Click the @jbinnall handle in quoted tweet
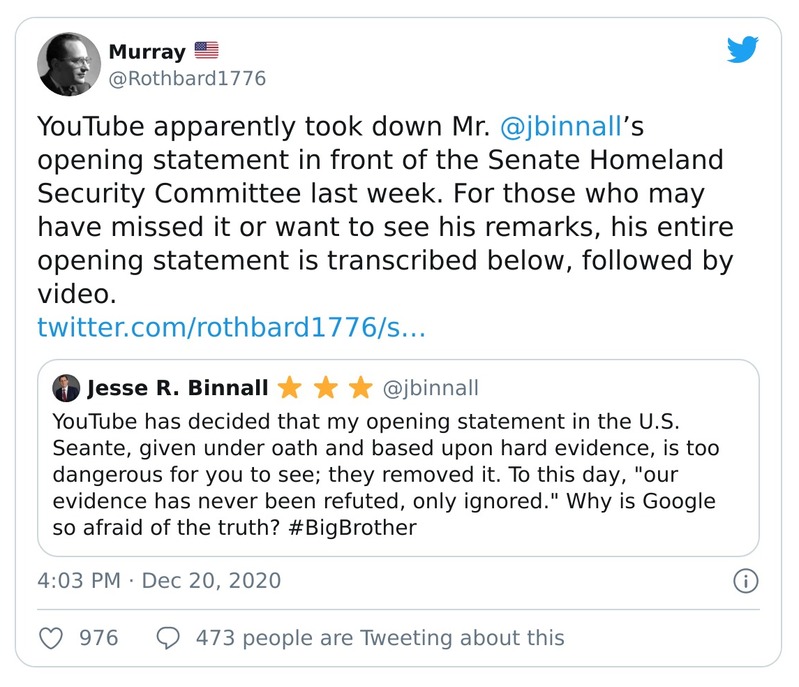Image resolution: width=799 pixels, height=687 pixels. (x=431, y=387)
